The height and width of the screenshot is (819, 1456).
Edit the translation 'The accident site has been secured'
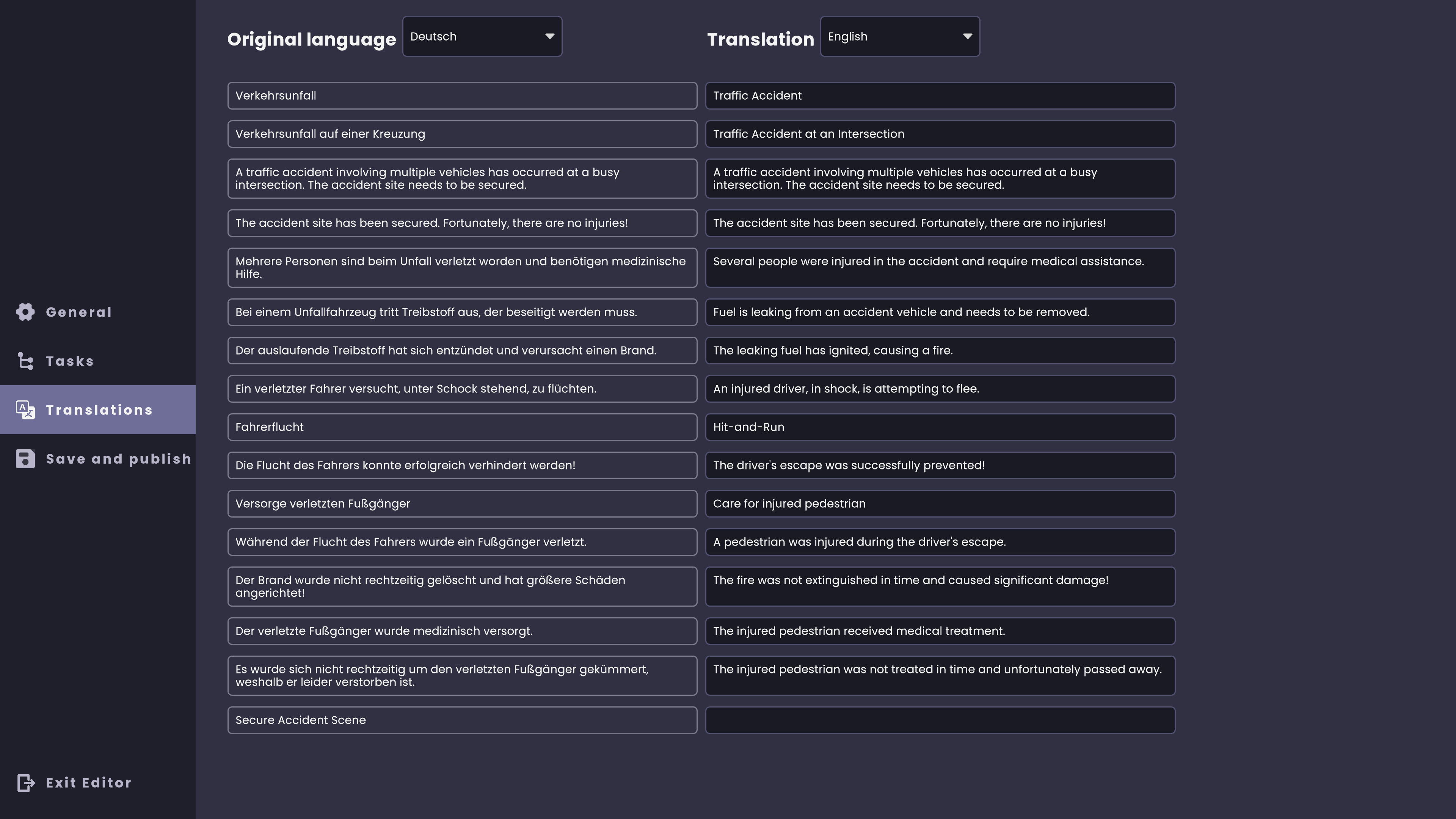940,223
